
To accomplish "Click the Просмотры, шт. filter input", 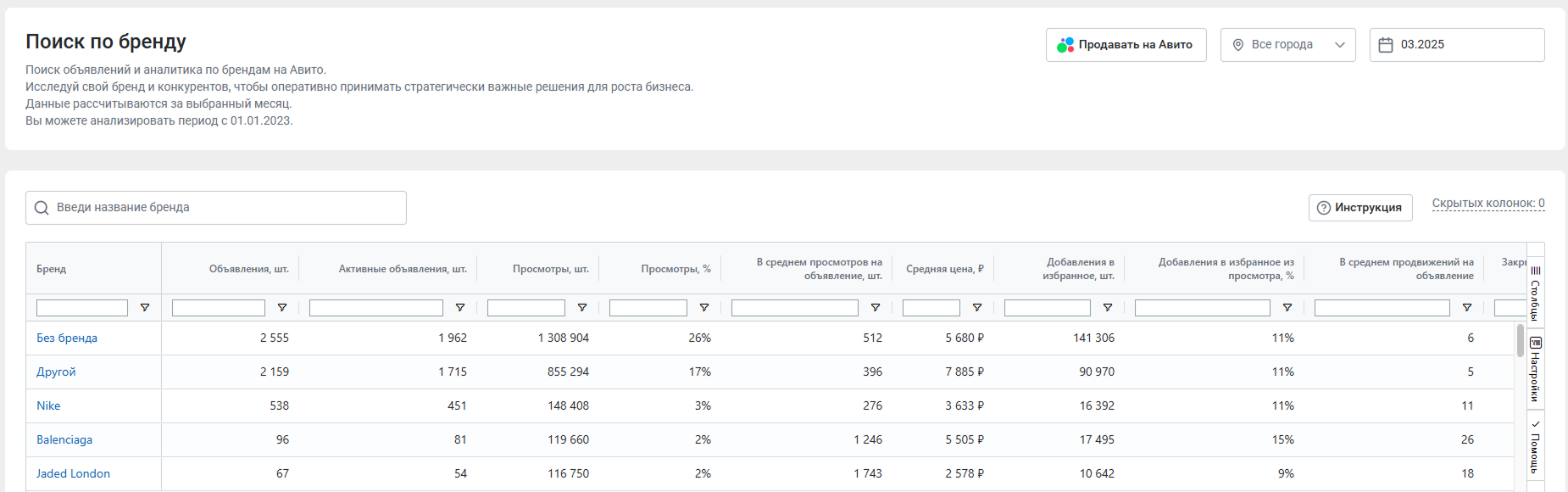I will 526,308.
